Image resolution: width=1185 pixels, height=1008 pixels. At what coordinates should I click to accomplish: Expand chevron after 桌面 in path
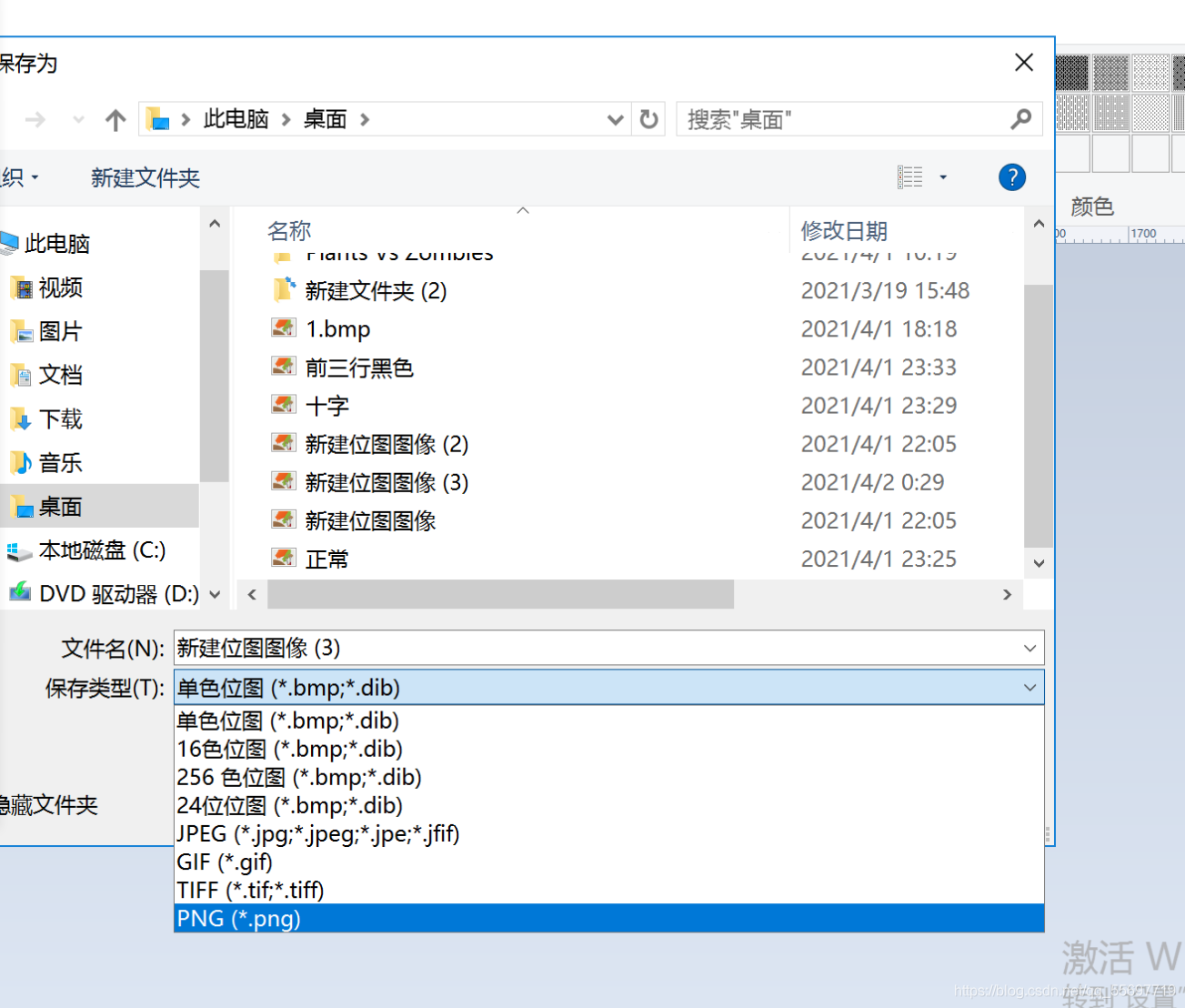coord(365,119)
